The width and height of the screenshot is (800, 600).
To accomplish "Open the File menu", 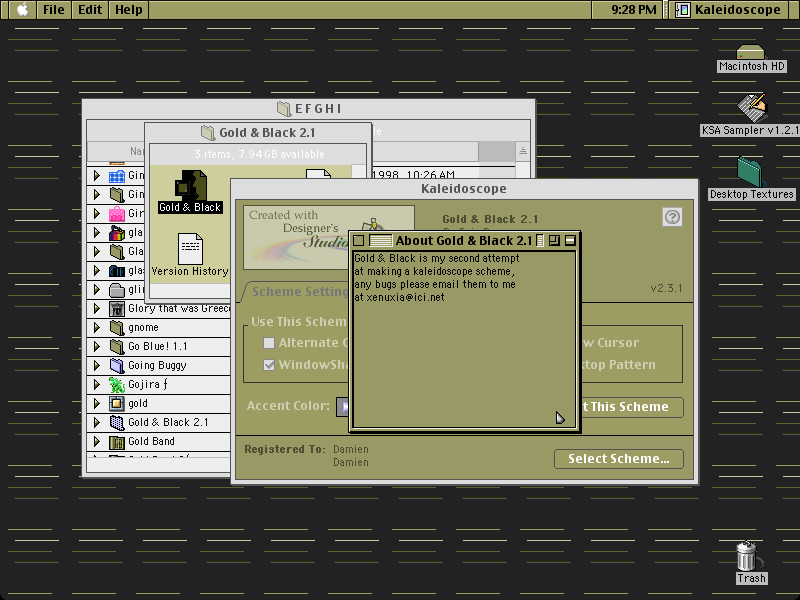I will pos(54,10).
